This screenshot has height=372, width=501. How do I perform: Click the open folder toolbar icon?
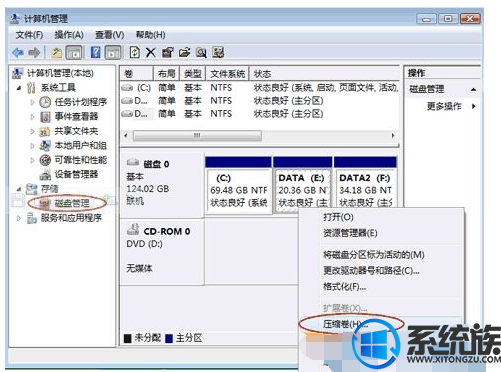pyautogui.click(x=184, y=52)
